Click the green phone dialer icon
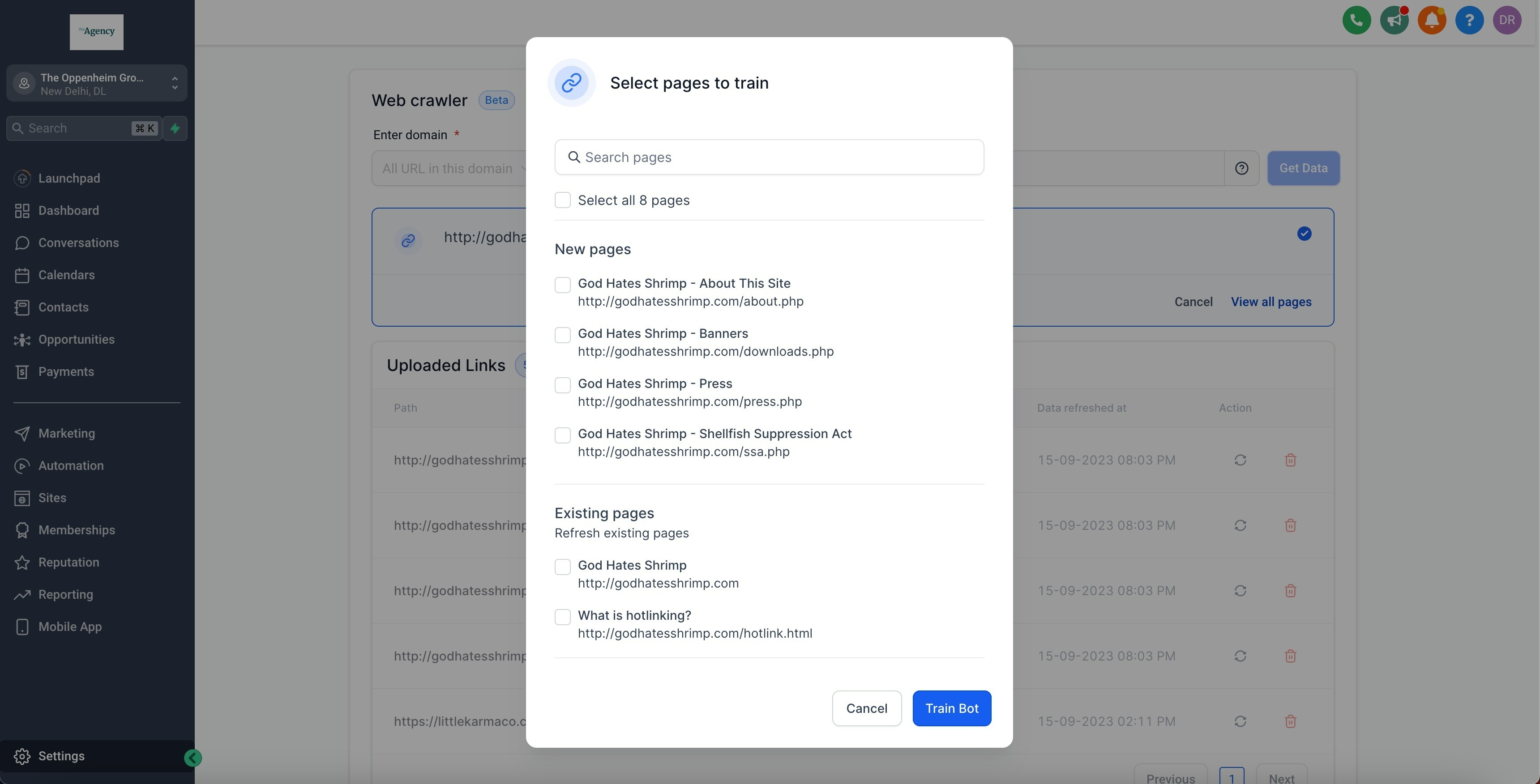Viewport: 1540px width, 784px height. 1356,20
